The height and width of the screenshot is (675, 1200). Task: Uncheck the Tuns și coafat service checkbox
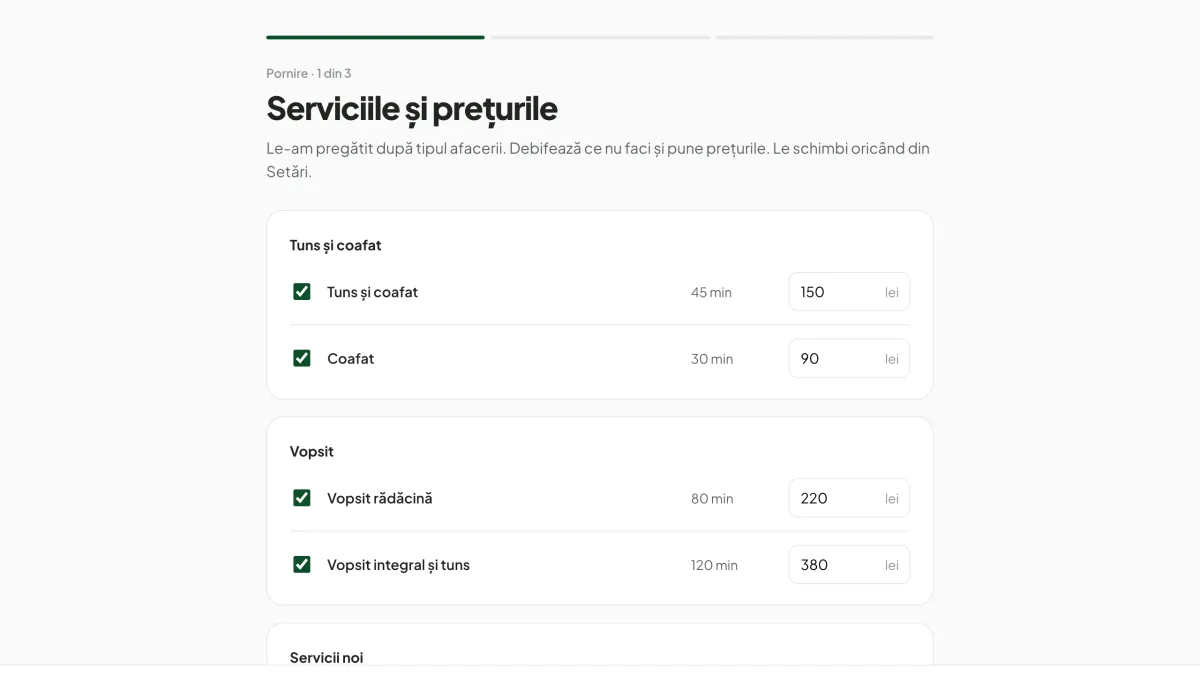pyautogui.click(x=301, y=292)
